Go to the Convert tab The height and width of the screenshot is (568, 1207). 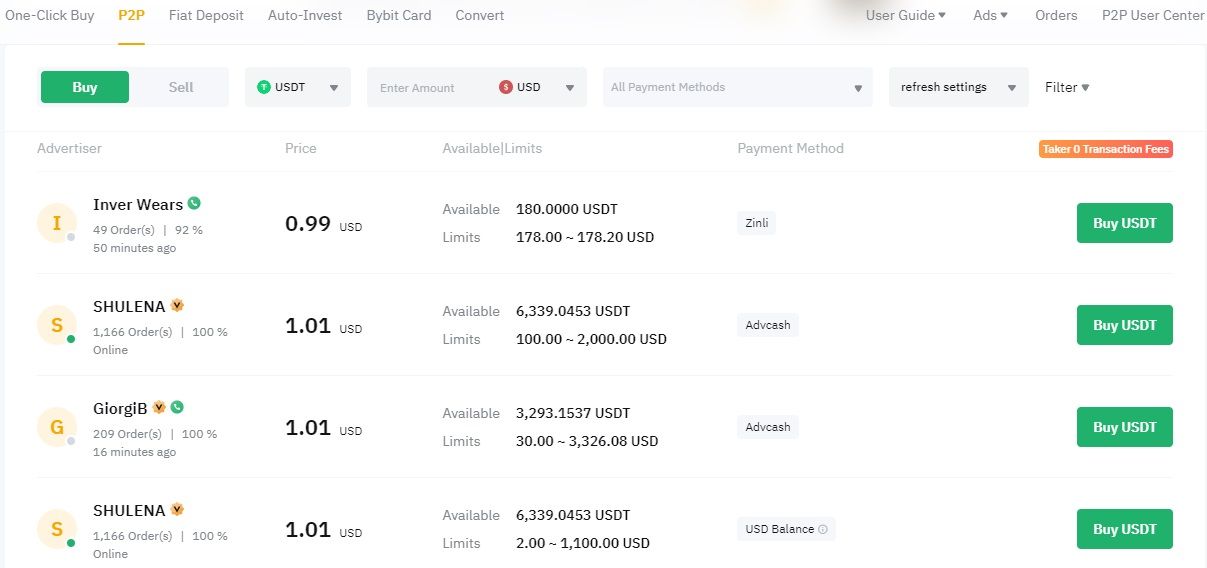coord(480,15)
